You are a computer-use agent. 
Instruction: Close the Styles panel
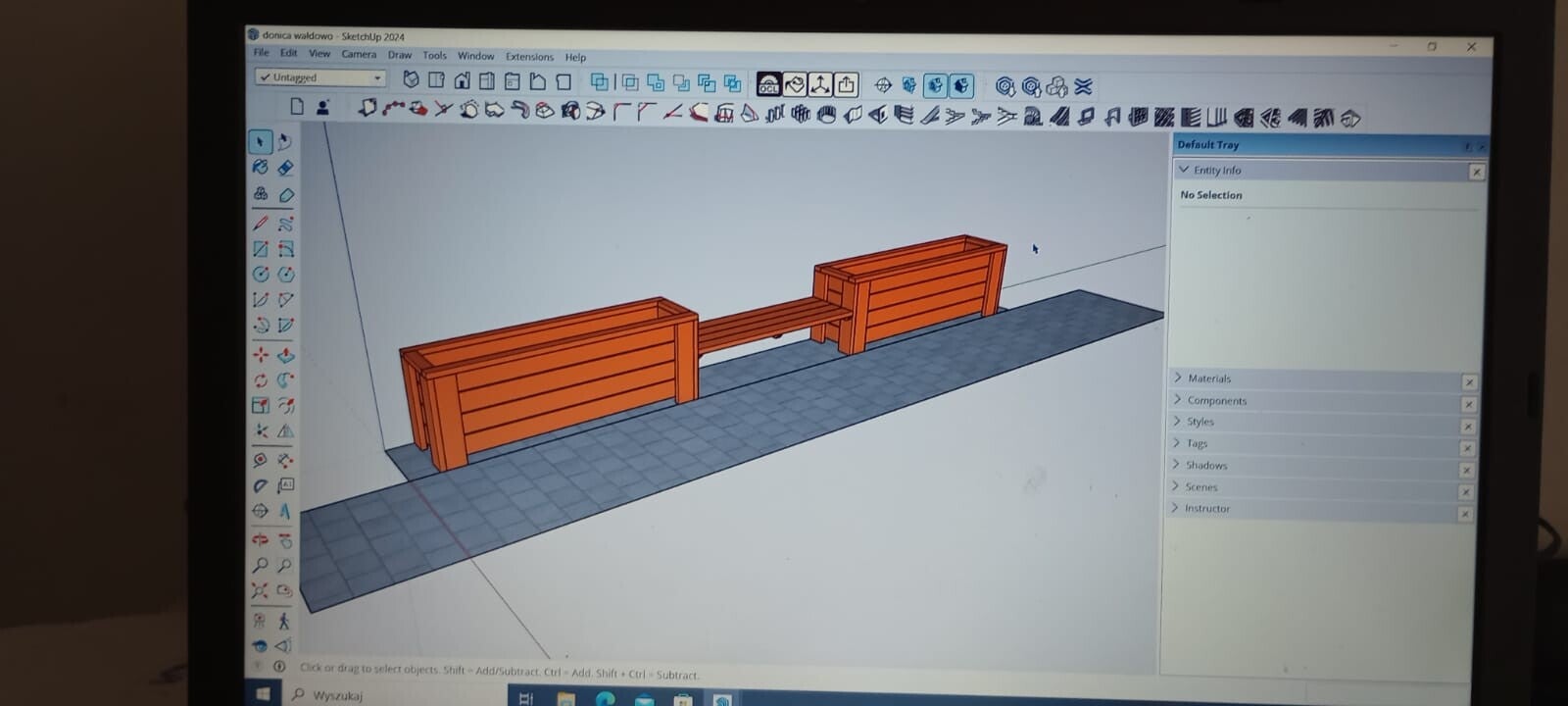click(1467, 427)
